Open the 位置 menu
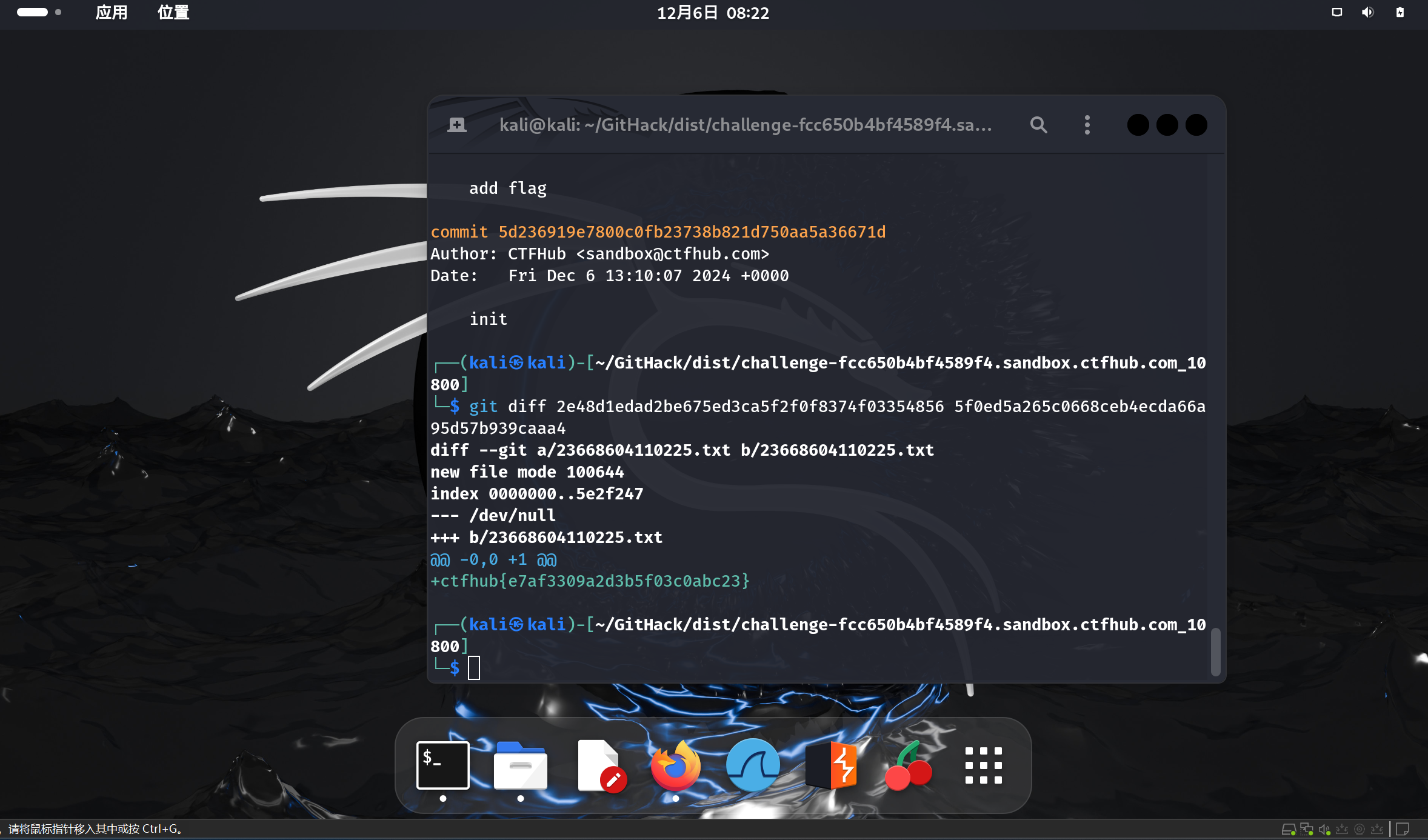 [x=173, y=13]
